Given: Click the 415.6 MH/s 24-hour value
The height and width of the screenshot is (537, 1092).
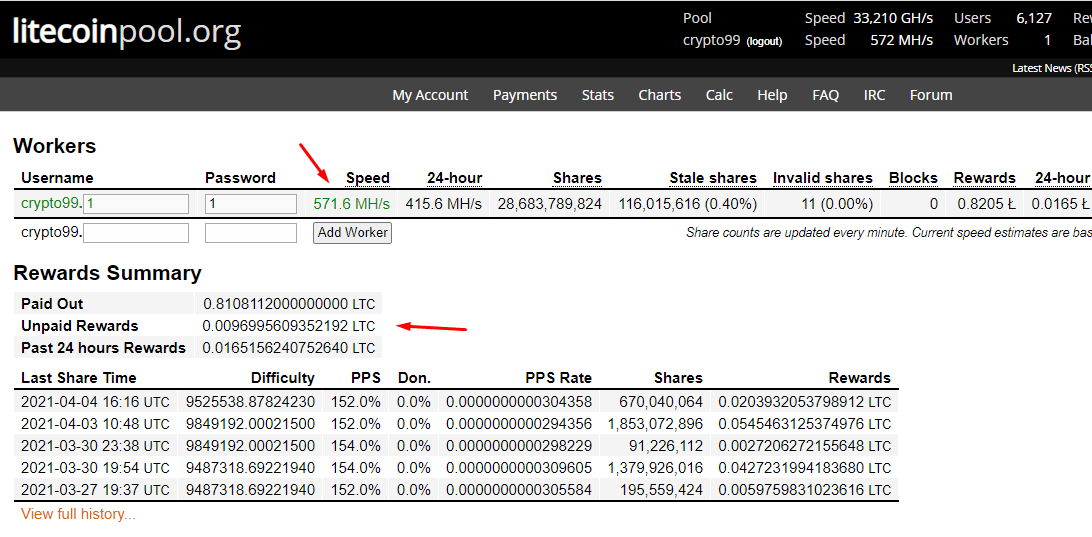Looking at the screenshot, I should (x=444, y=204).
